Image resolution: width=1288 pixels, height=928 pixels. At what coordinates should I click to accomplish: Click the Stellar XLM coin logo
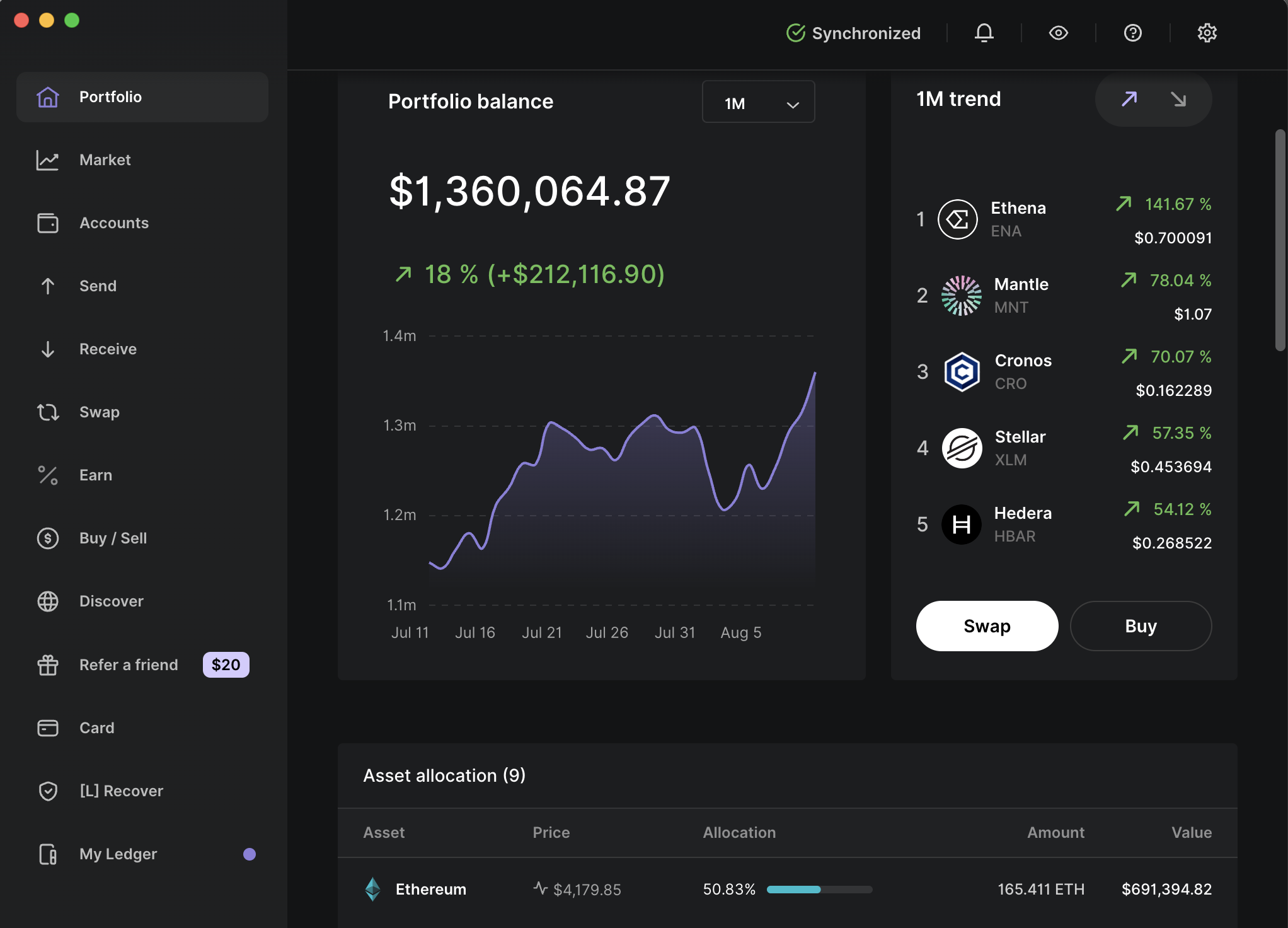pos(962,448)
